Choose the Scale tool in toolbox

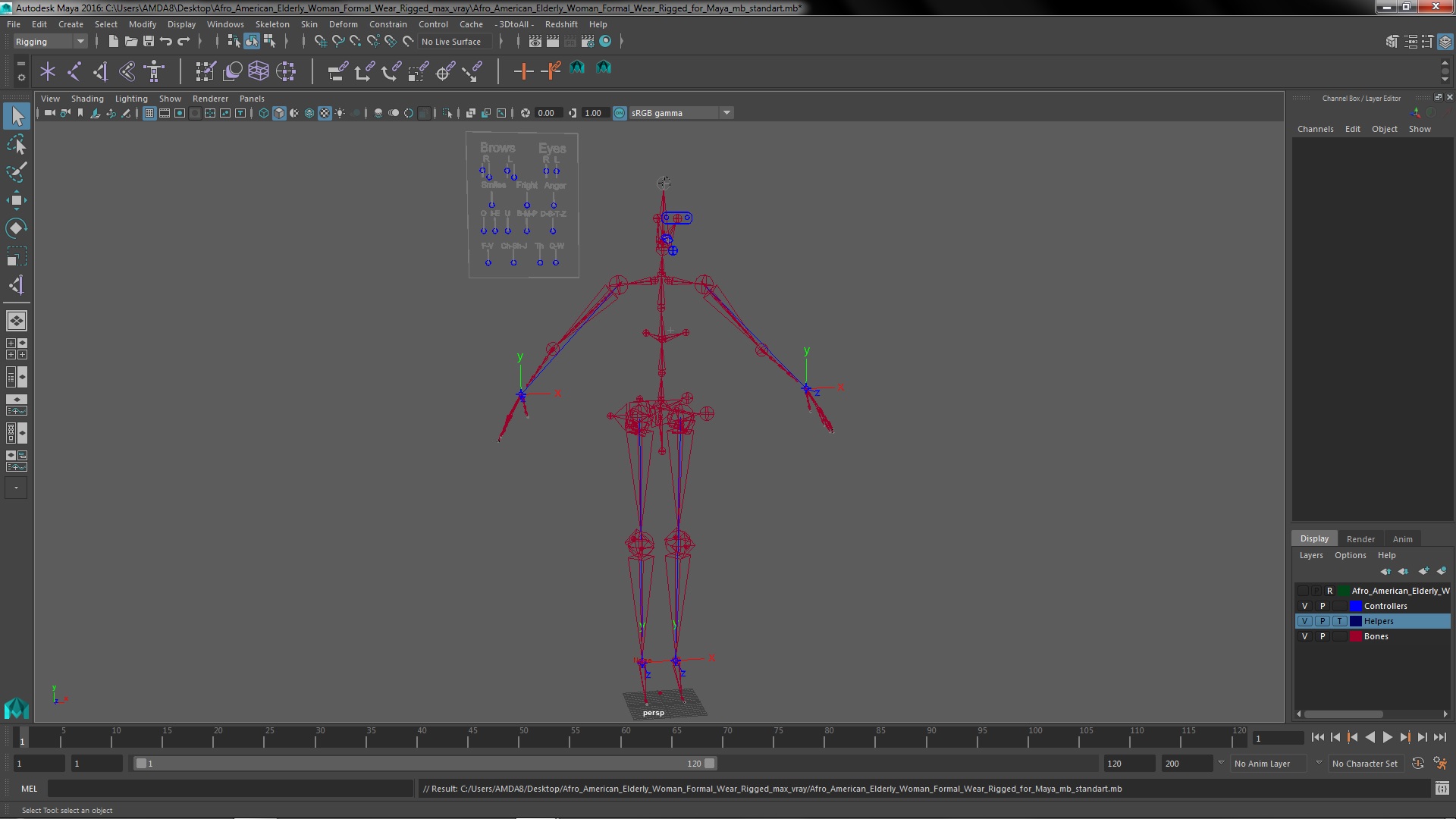[x=17, y=256]
